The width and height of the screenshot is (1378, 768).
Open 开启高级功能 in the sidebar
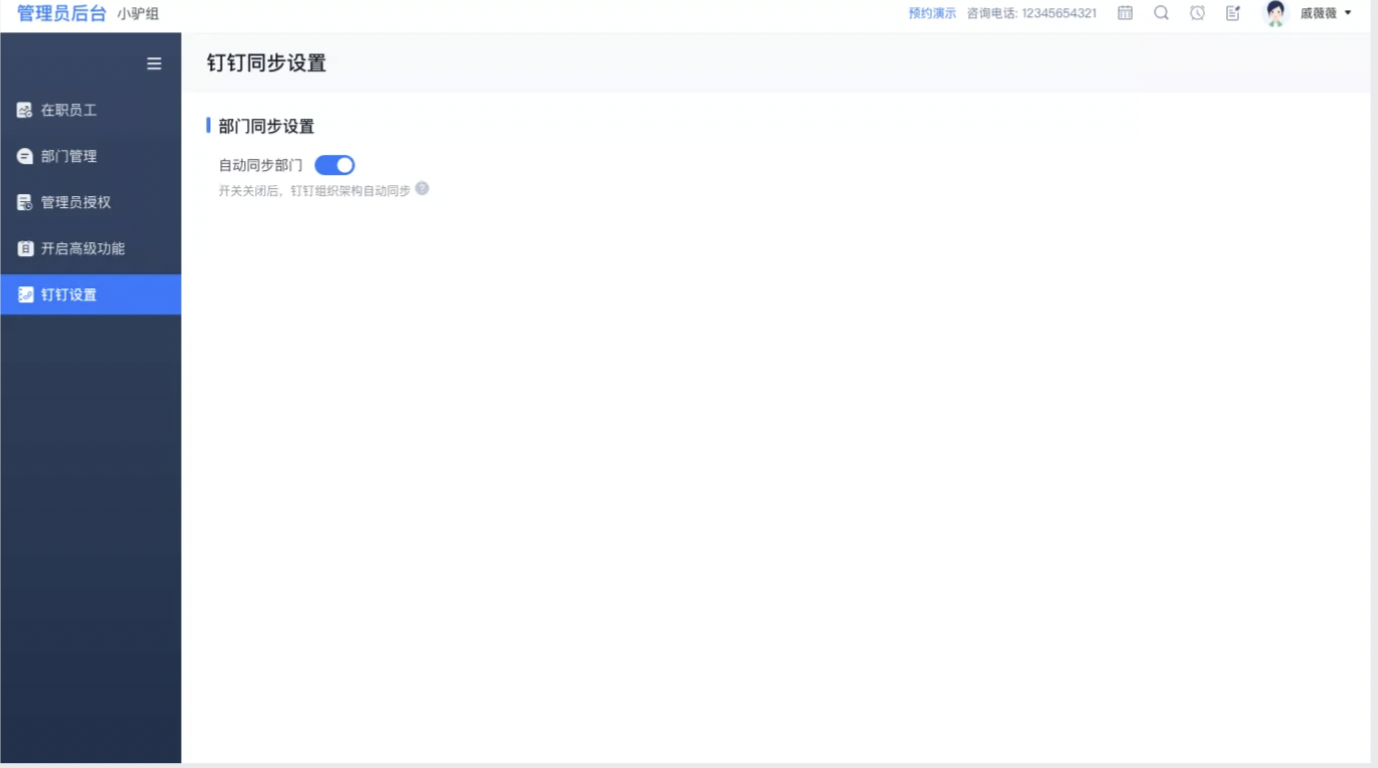tap(90, 248)
